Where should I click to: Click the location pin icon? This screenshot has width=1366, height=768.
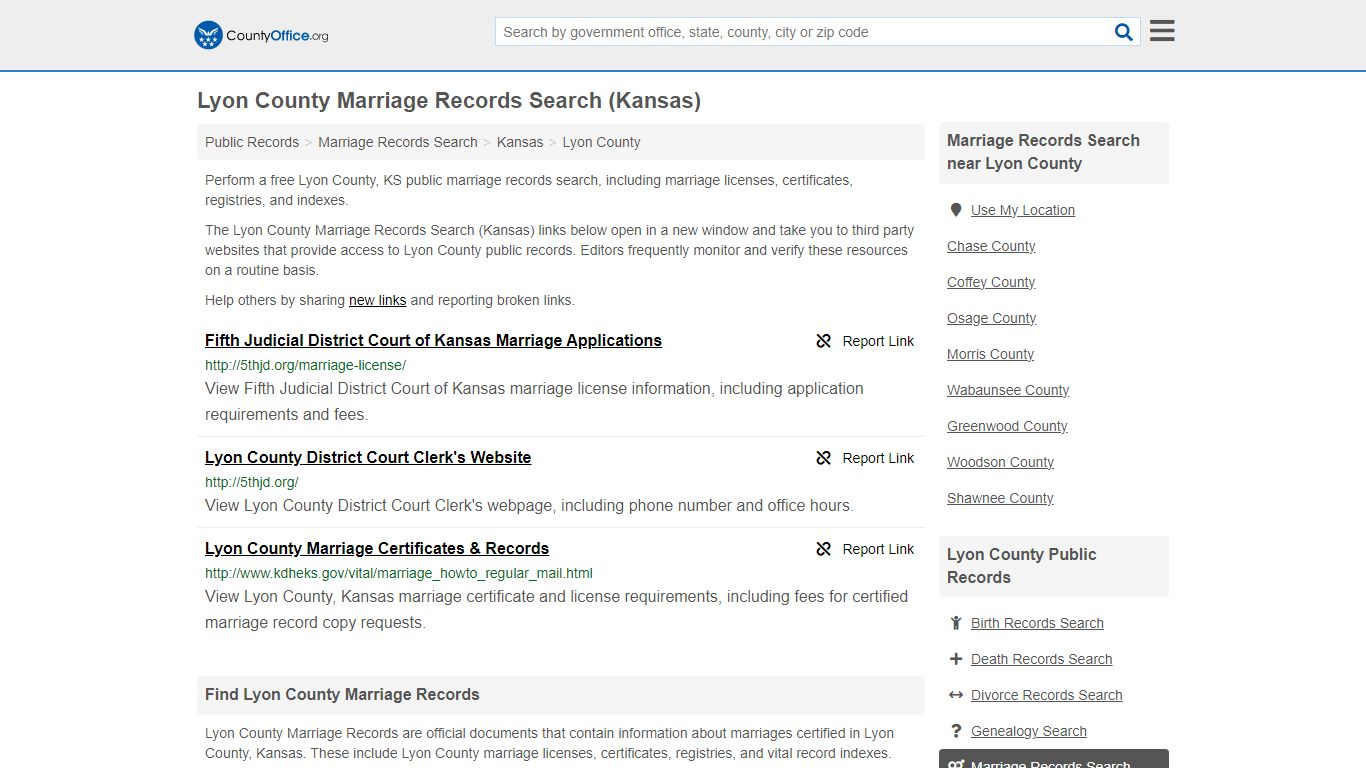pos(956,210)
